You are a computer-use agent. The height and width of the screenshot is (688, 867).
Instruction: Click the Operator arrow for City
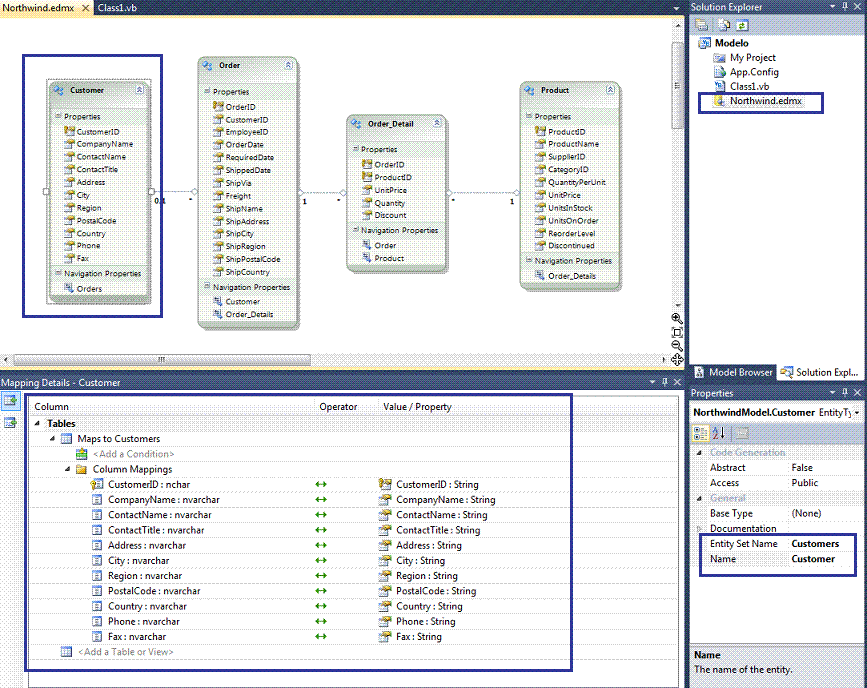click(321, 560)
